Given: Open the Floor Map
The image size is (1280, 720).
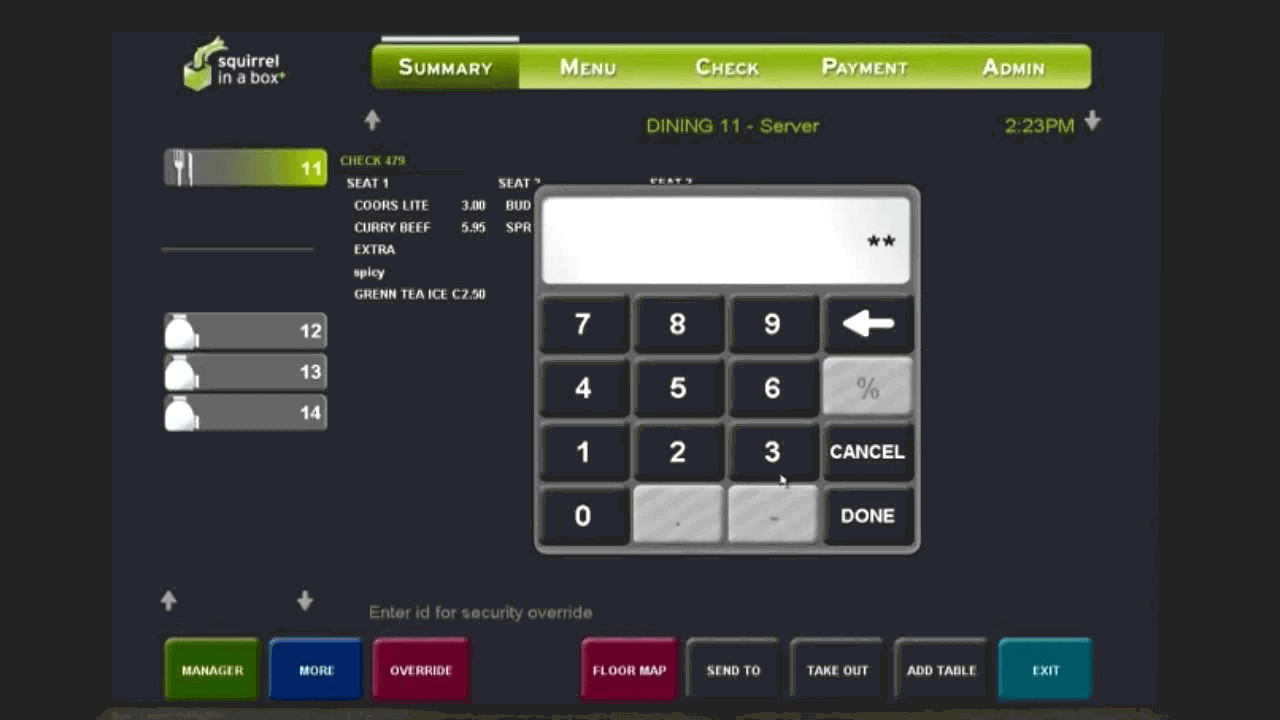Looking at the screenshot, I should (629, 668).
